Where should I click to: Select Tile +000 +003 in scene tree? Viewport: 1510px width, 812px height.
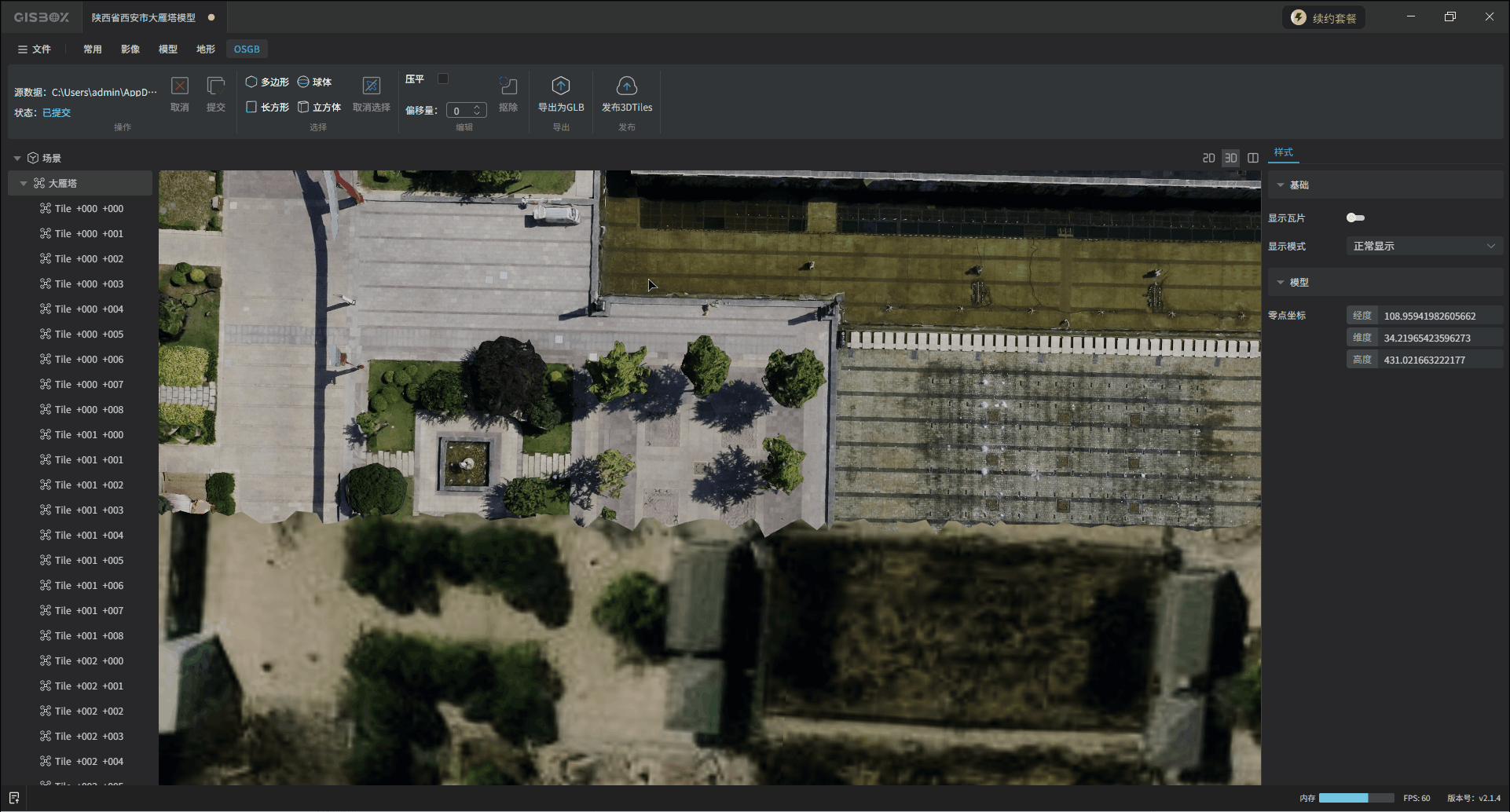89,284
